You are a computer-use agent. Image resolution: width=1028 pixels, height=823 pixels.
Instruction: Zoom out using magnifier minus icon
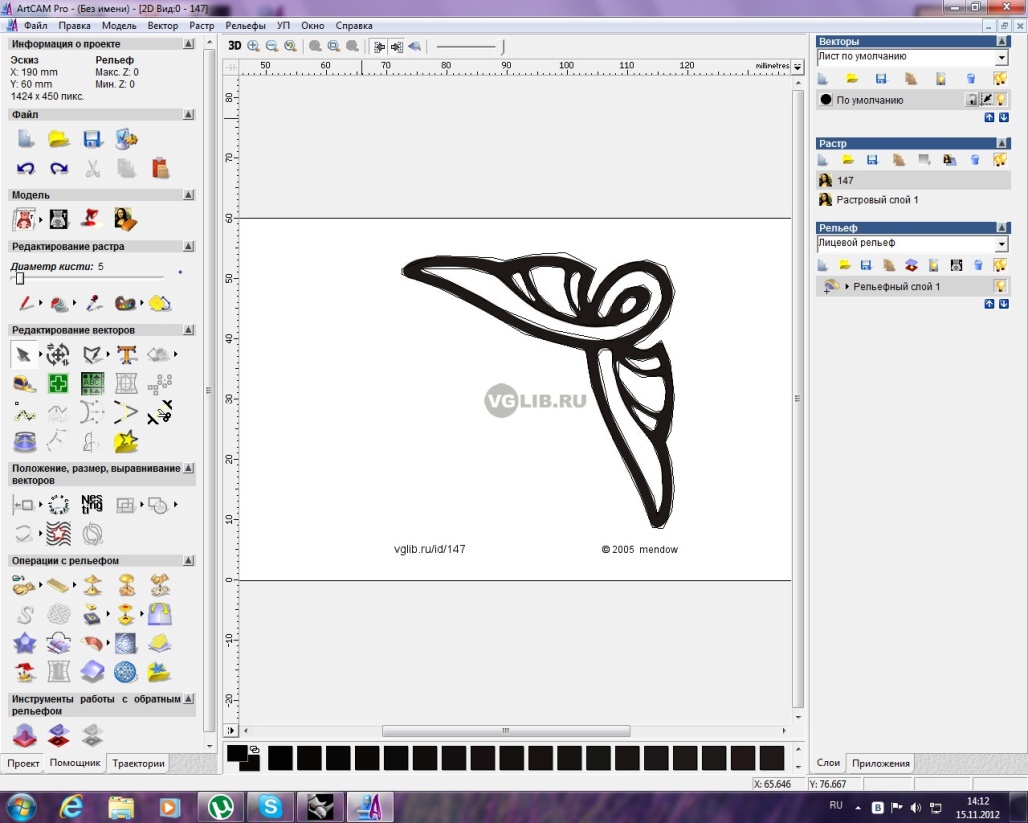[272, 46]
